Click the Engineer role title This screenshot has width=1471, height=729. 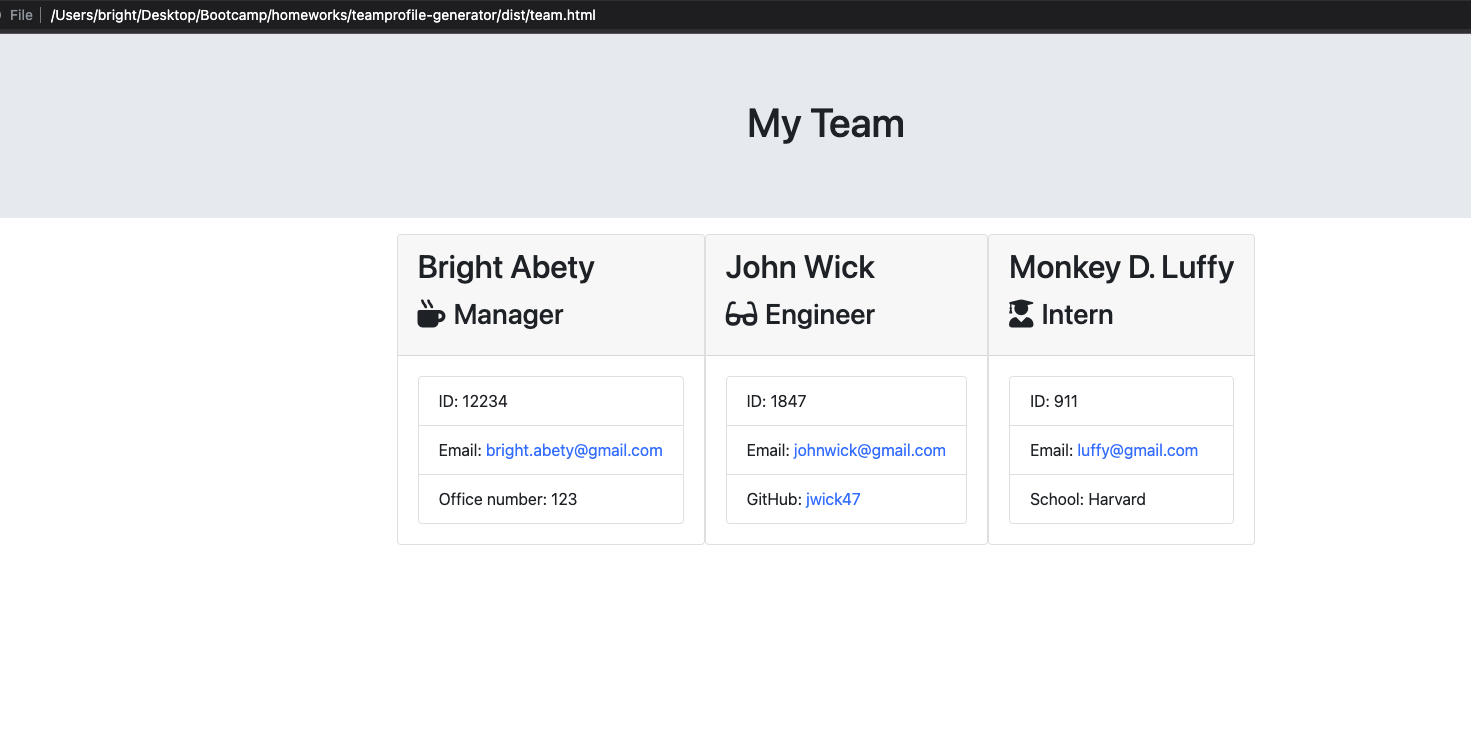(x=820, y=314)
